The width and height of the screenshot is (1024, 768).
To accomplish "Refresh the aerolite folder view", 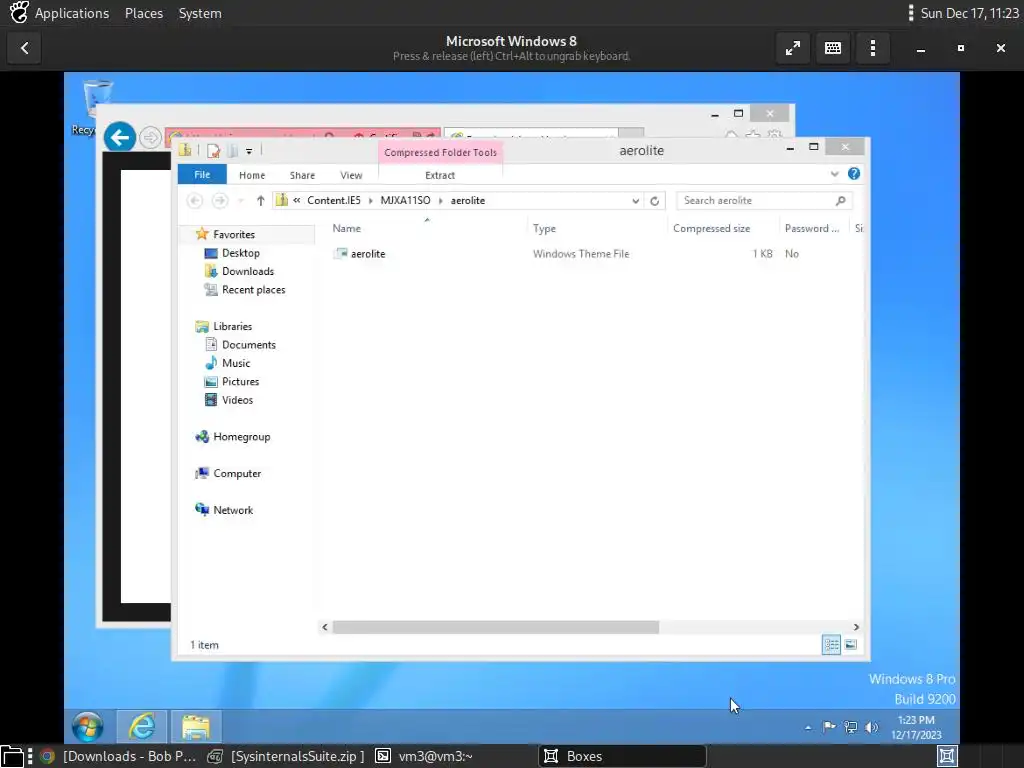I will coord(654,201).
